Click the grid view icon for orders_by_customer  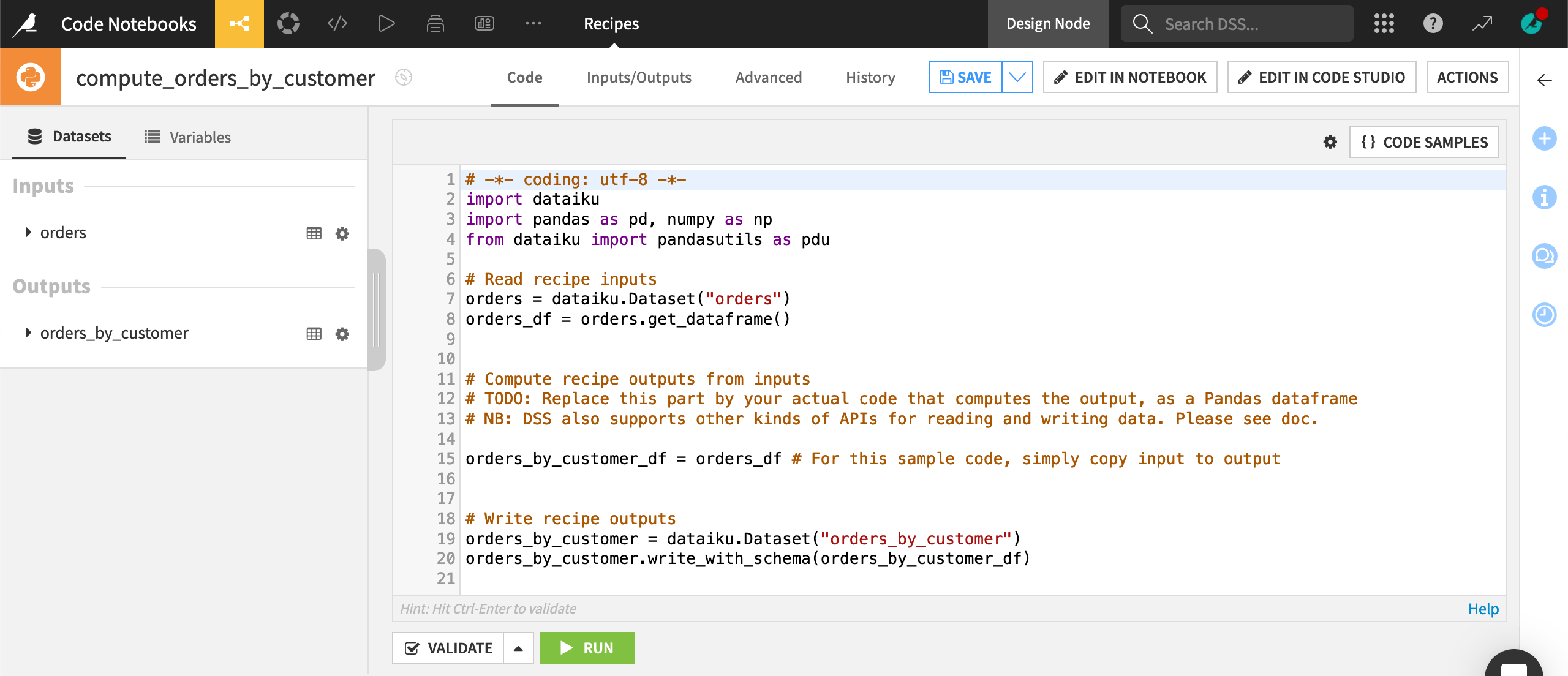point(314,333)
